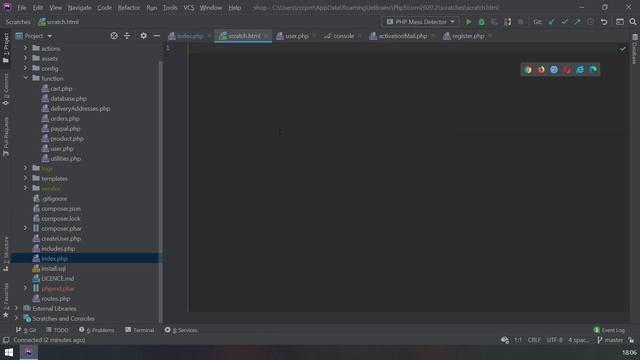
Task: Expand the config folder
Action: point(25,68)
